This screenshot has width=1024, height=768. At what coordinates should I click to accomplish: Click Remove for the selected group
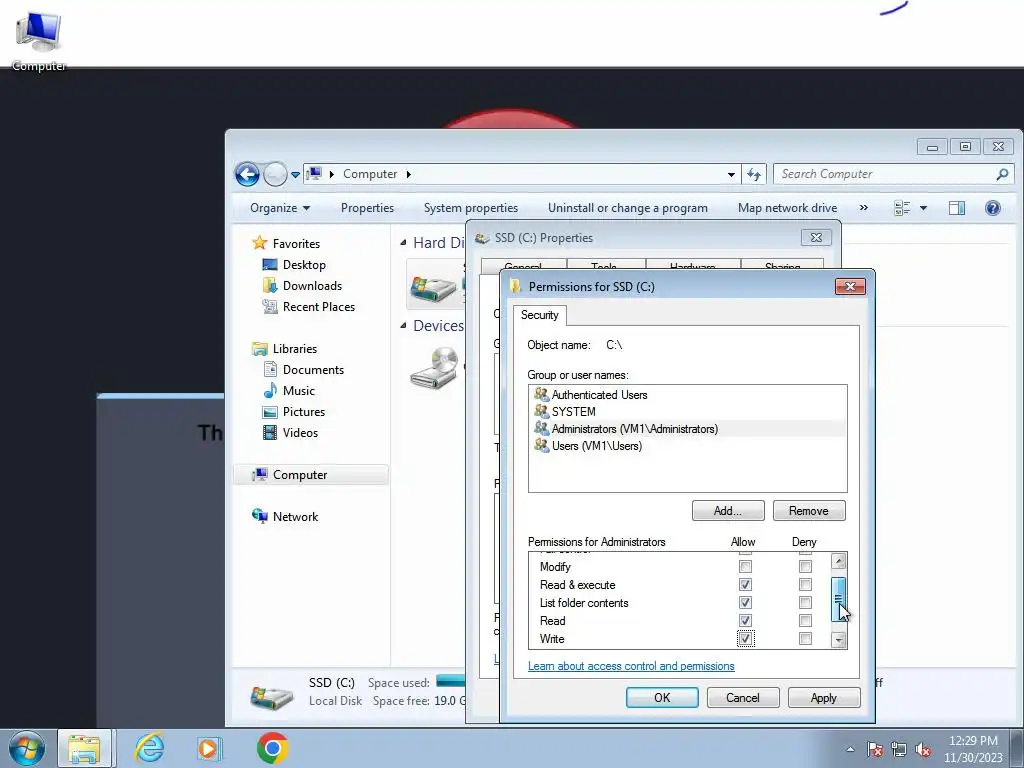(808, 511)
